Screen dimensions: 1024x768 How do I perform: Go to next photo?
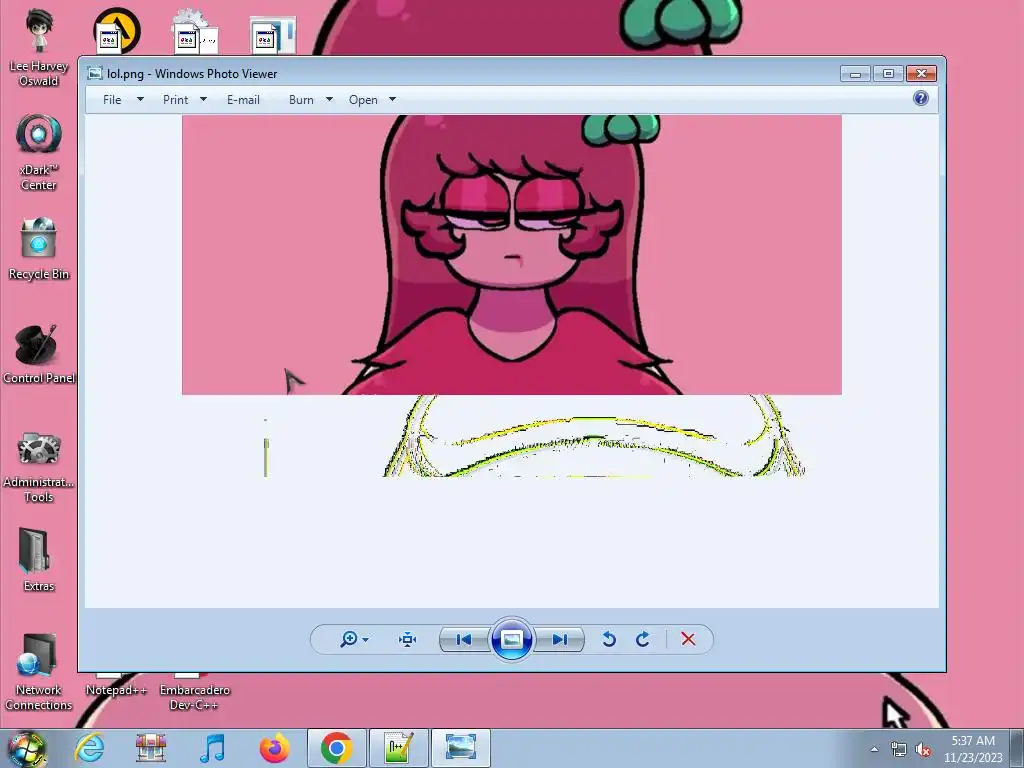point(560,639)
